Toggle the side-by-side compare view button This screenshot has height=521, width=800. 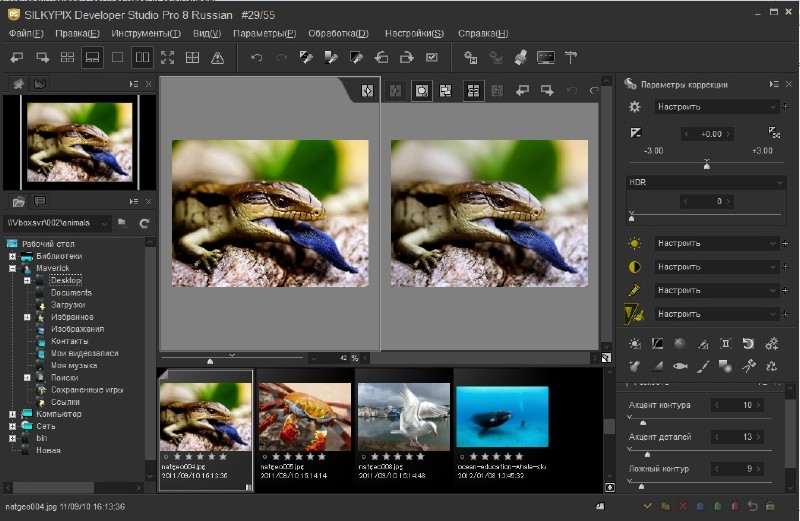142,58
